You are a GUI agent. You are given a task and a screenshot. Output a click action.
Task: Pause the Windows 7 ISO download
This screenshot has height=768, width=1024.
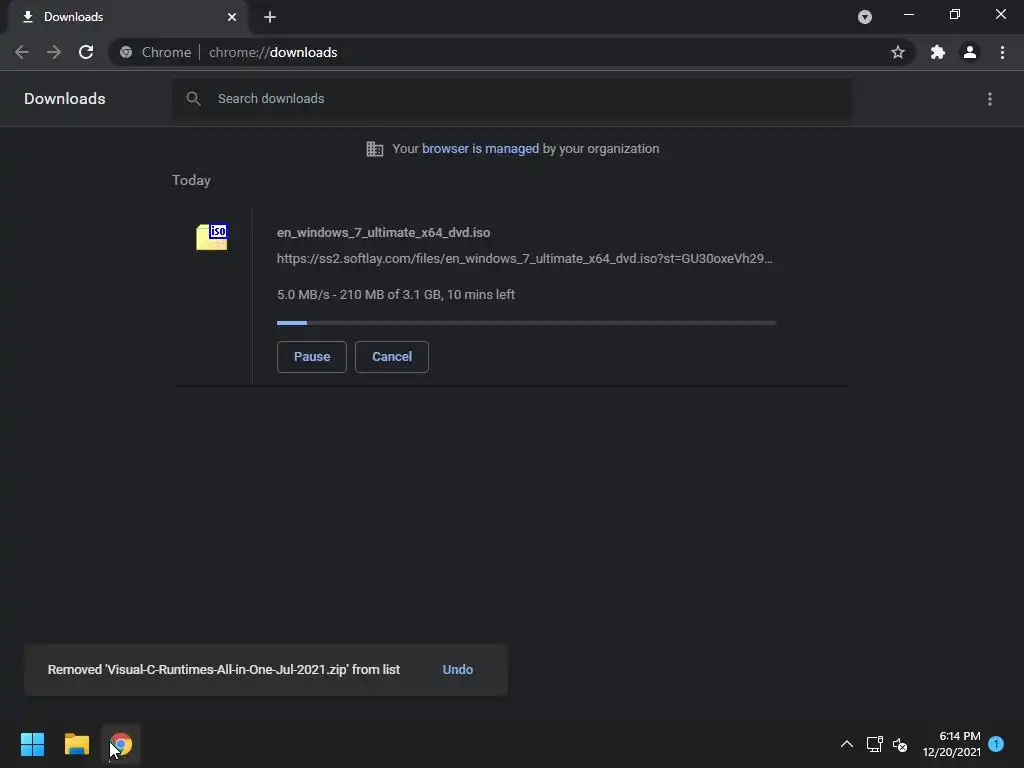coord(312,357)
